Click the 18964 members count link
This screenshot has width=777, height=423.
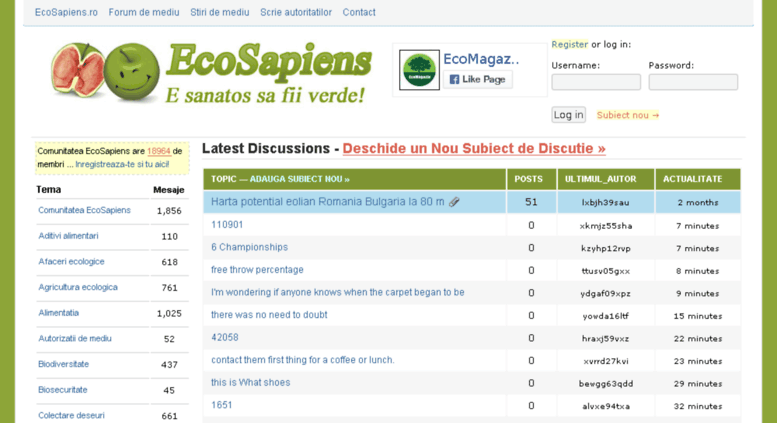159,151
